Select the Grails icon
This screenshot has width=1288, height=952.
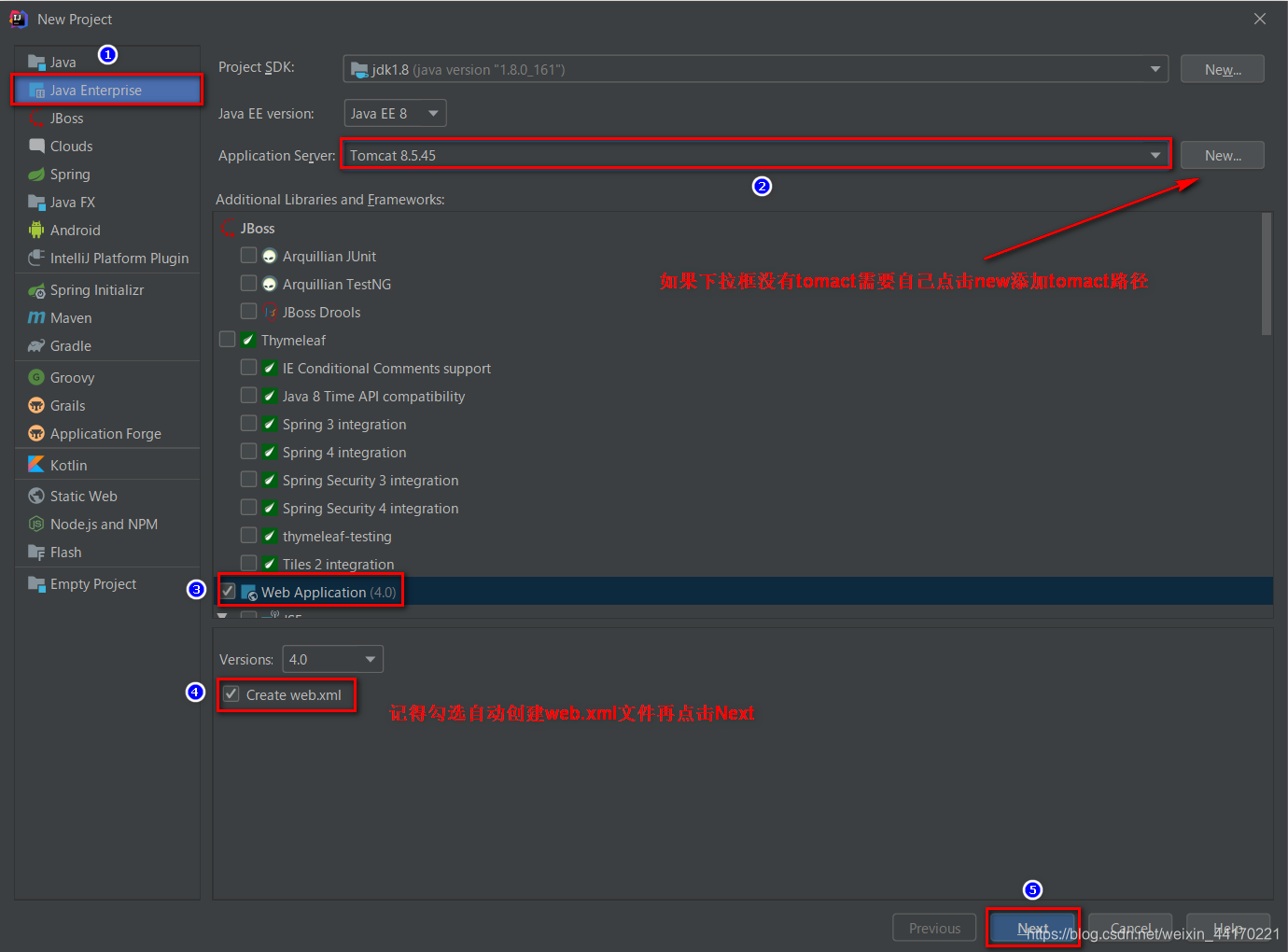(36, 406)
